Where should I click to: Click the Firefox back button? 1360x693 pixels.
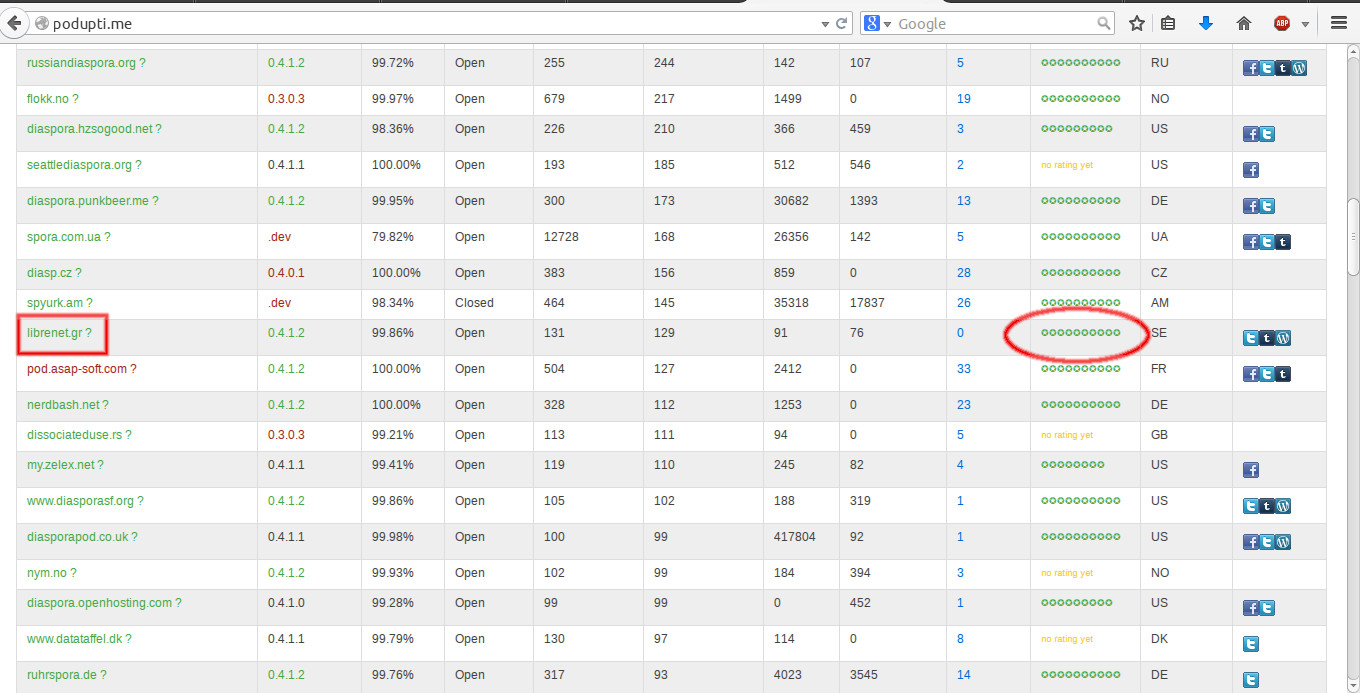[15, 23]
